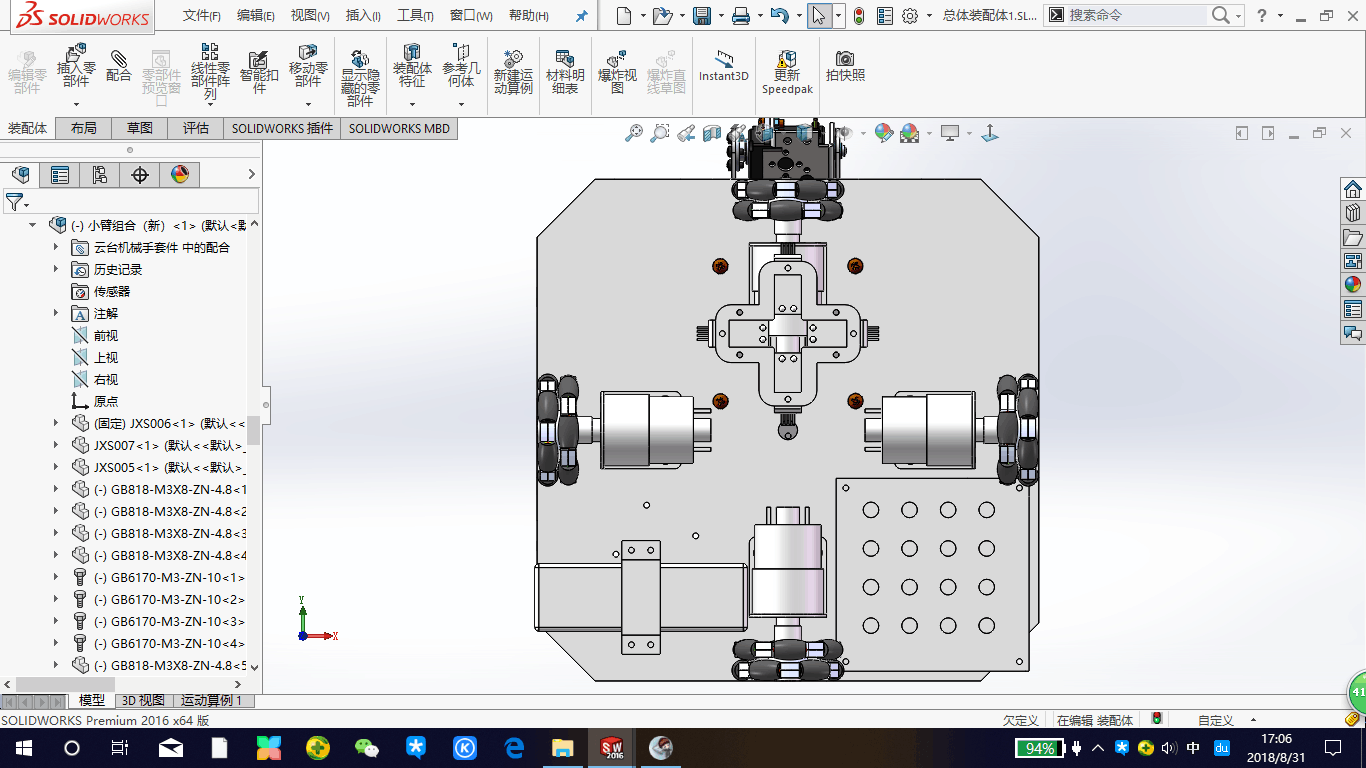Switch to the 评估 (Evaluate) tab

click(x=195, y=128)
